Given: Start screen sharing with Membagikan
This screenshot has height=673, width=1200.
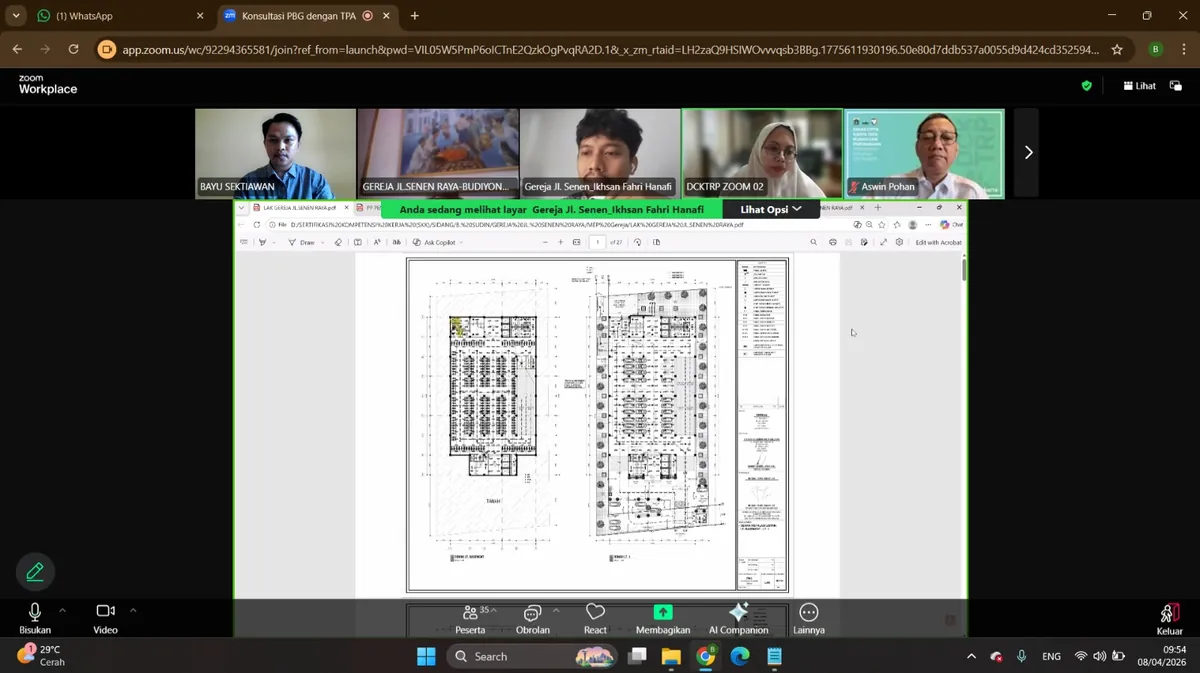Looking at the screenshot, I should click(663, 619).
